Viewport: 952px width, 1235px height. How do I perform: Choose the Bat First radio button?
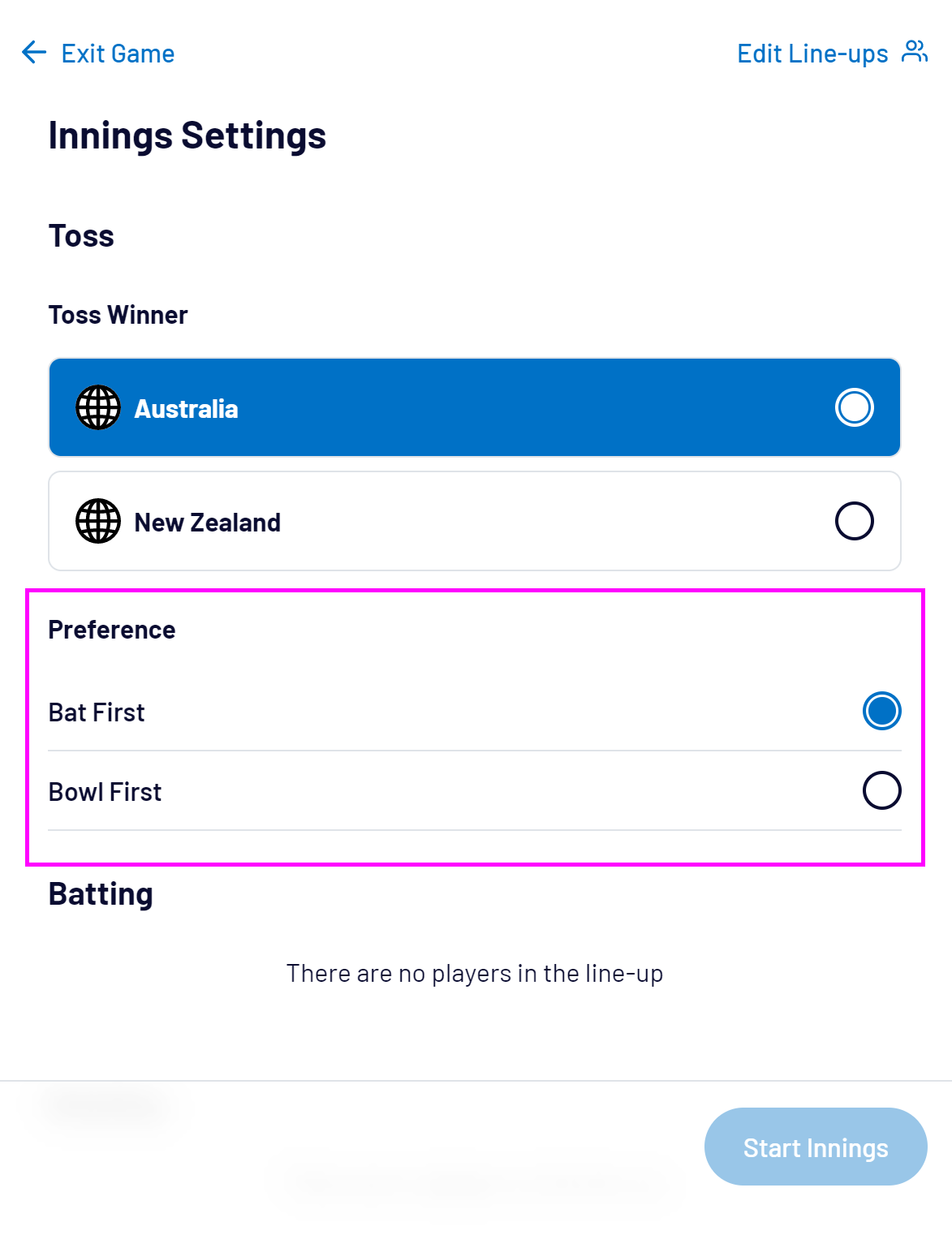(881, 711)
